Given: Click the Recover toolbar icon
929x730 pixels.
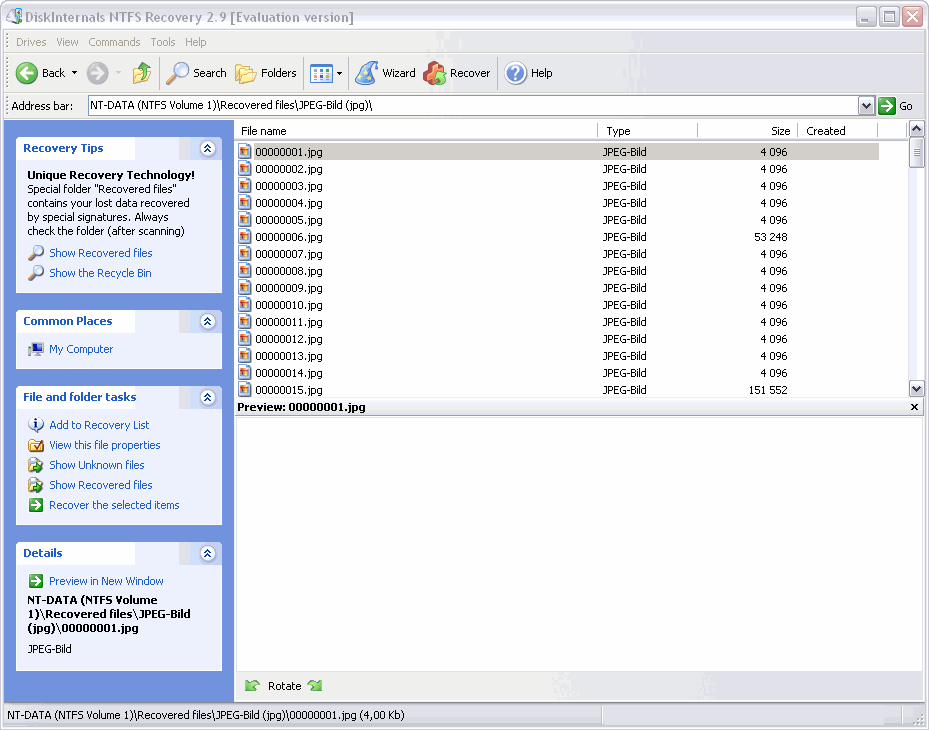Looking at the screenshot, I should 434,73.
